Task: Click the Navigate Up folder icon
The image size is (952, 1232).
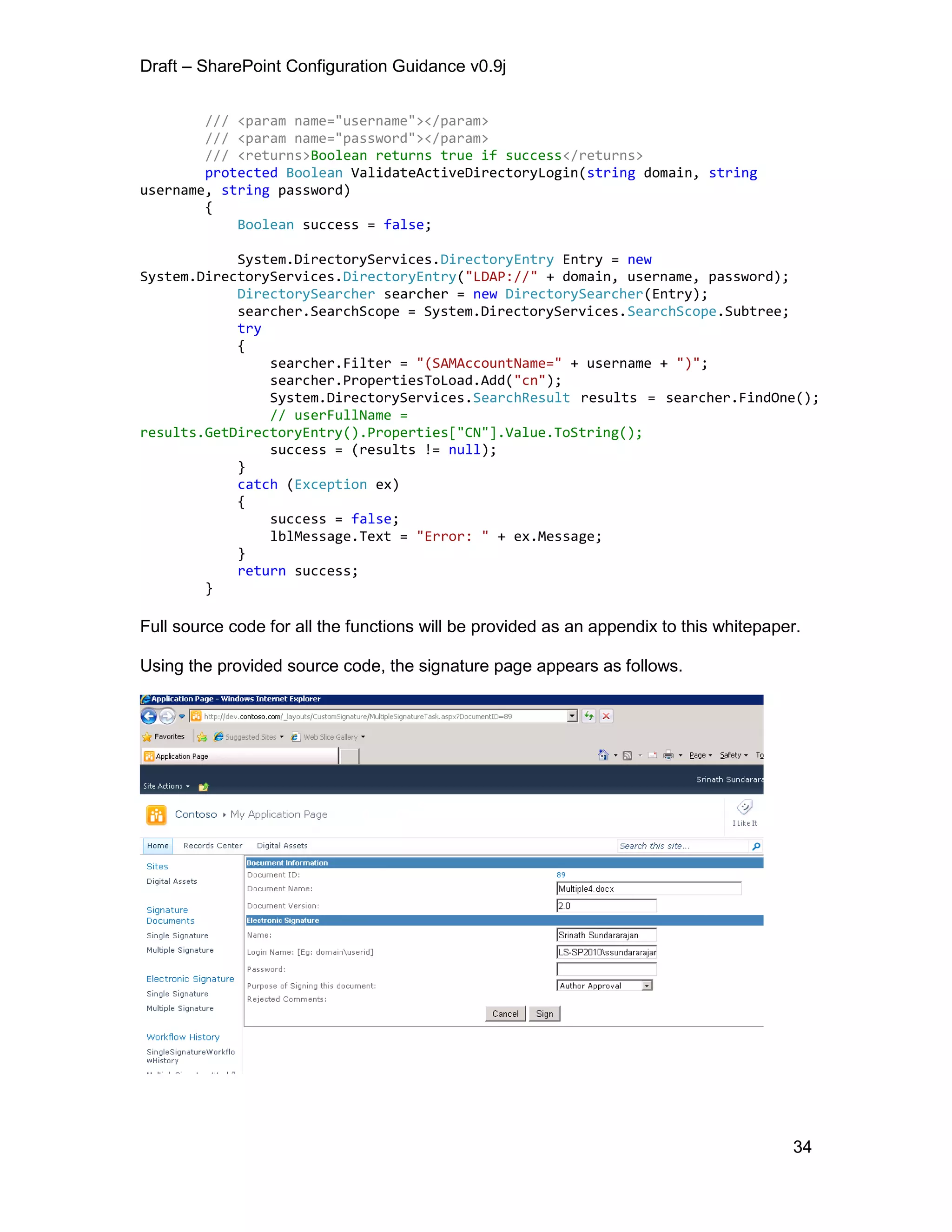Action: pos(204,786)
